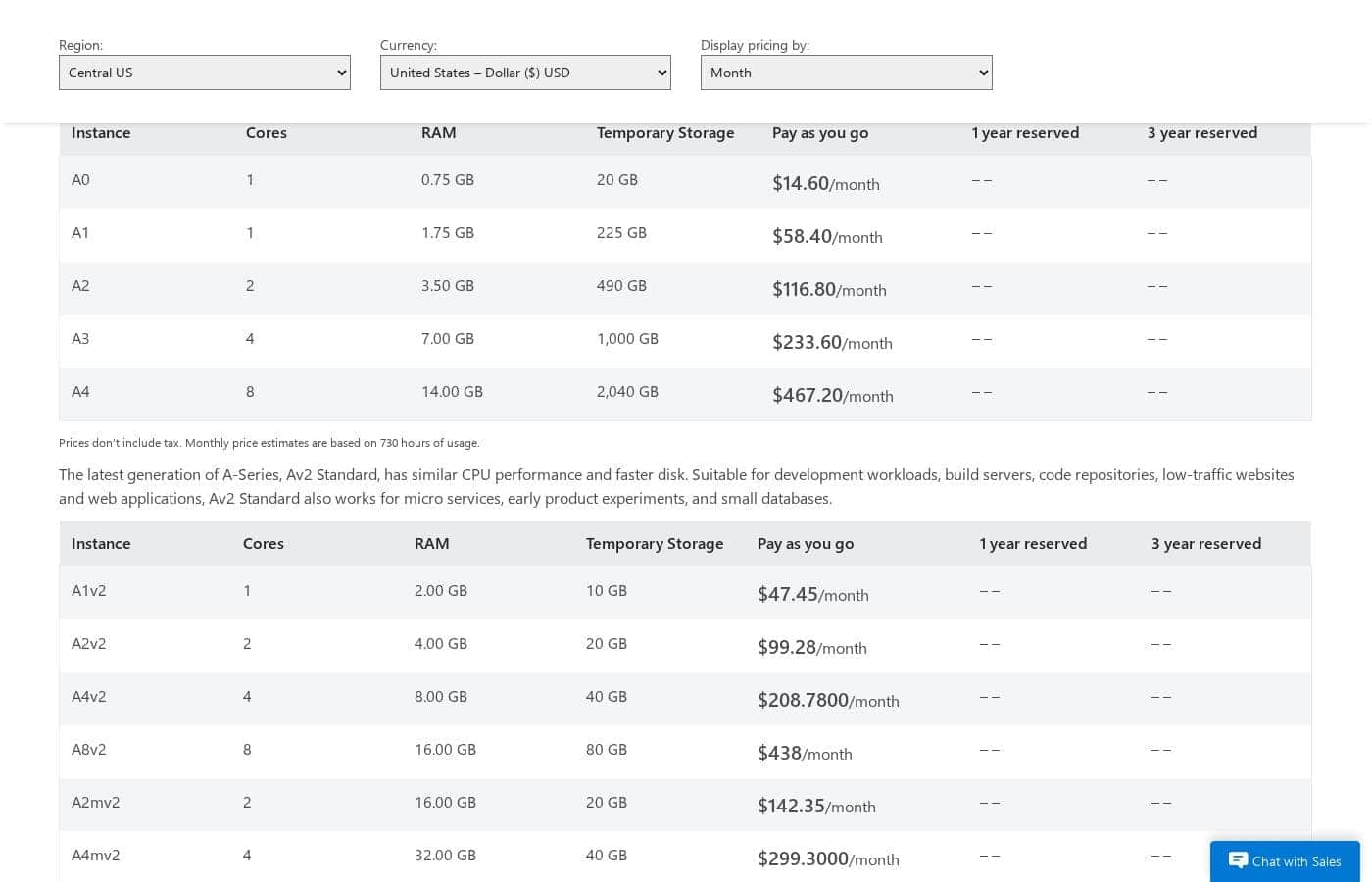Click the $467.20/month price
The width and height of the screenshot is (1372, 882).
pyautogui.click(x=833, y=395)
